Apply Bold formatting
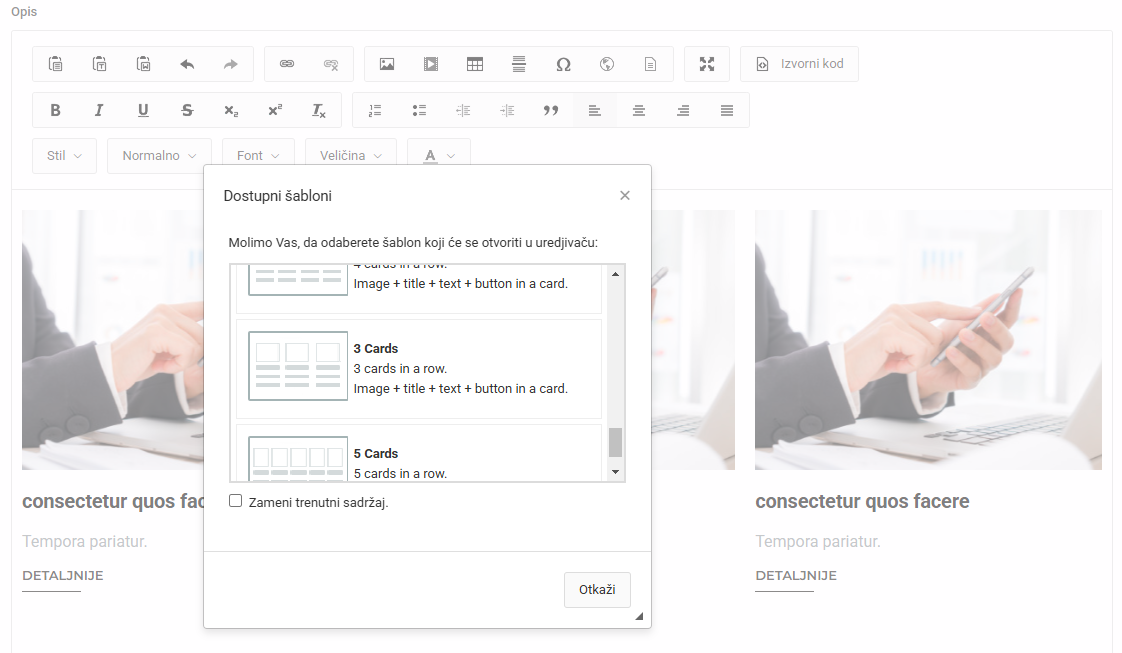This screenshot has width=1122, height=653. [x=56, y=110]
